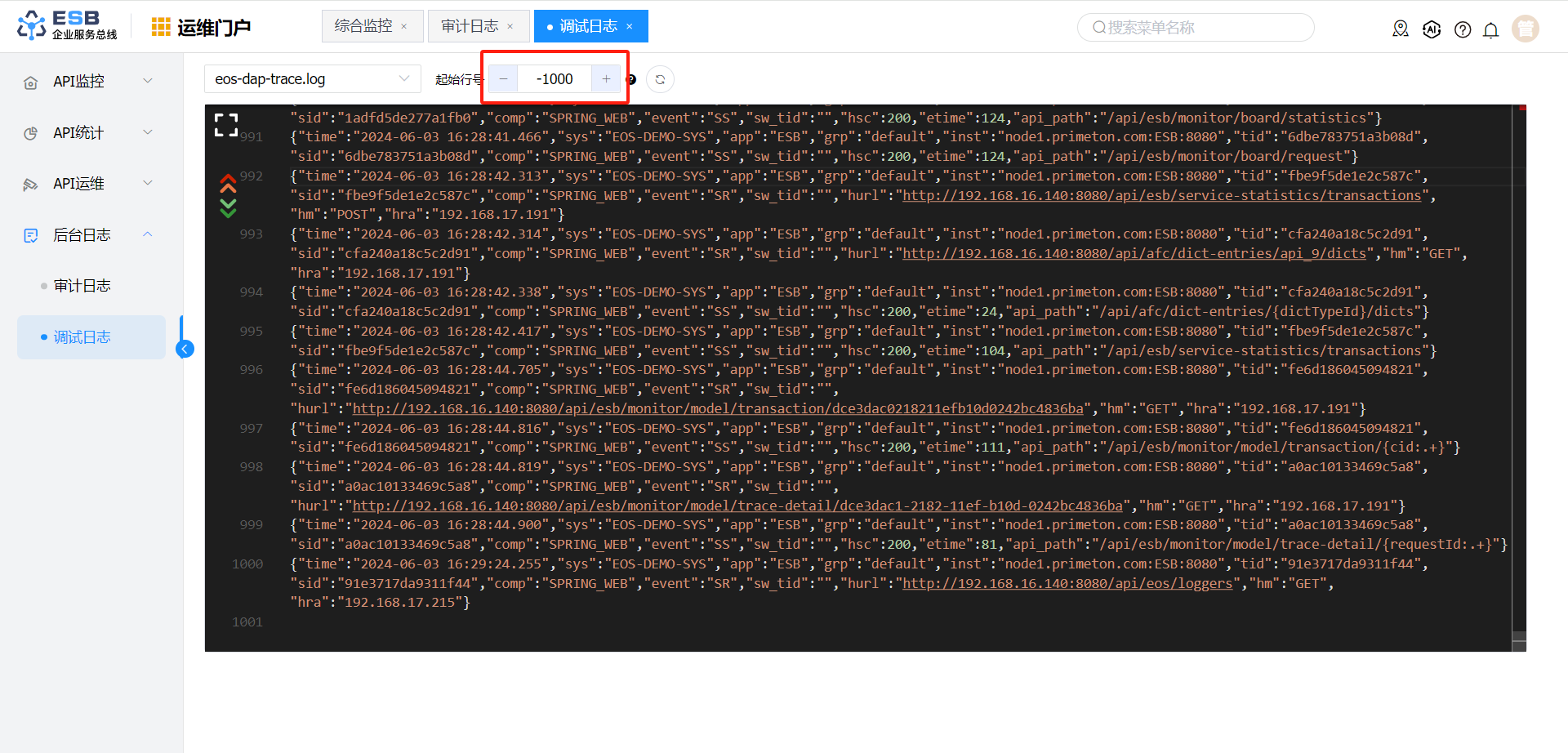
Task: Click the empty line number 1001
Action: tap(247, 622)
